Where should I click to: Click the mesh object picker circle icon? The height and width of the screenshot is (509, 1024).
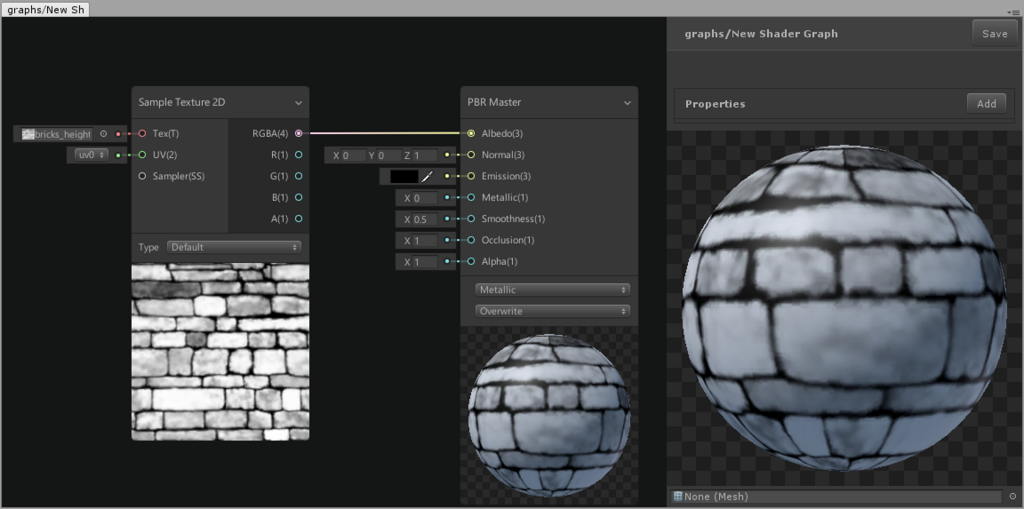(1013, 497)
